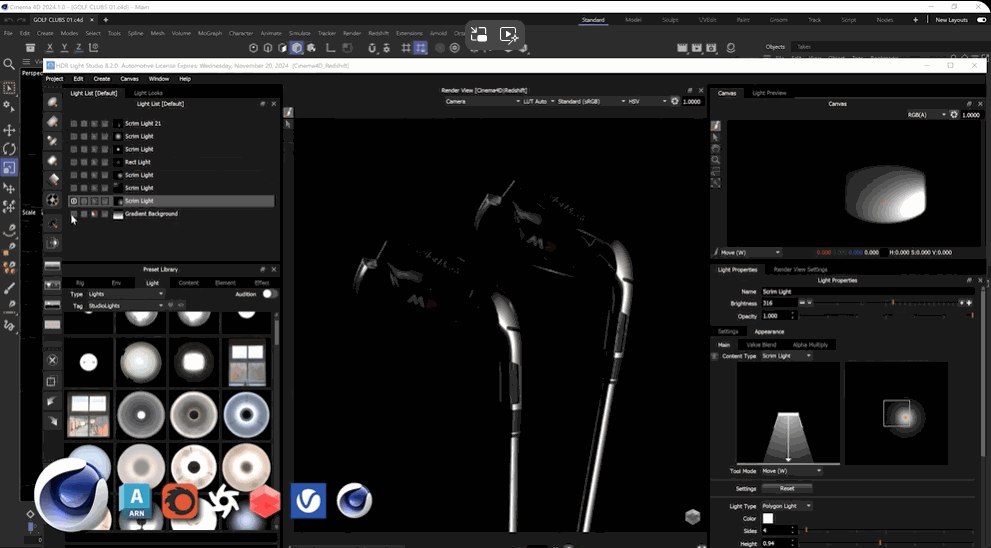The height and width of the screenshot is (548, 991).
Task: Click the C4D render settings clapper with gear
Action: [x=711, y=47]
